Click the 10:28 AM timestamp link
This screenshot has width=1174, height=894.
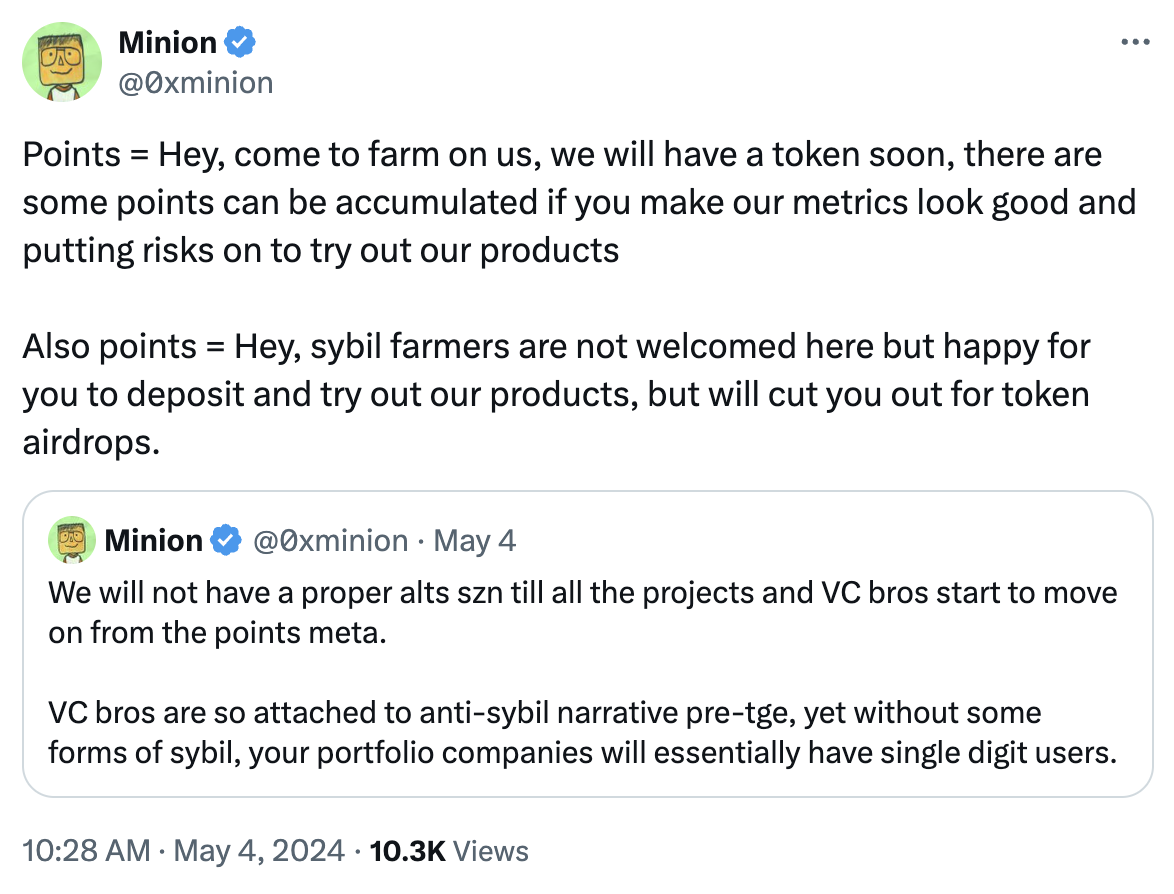tap(86, 851)
